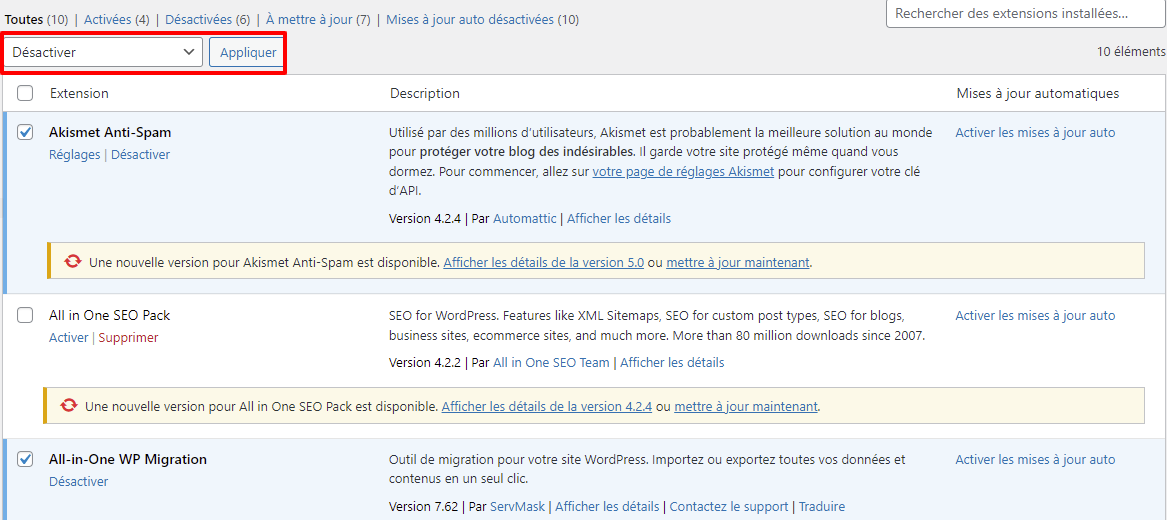This screenshot has height=520, width=1167.
Task: Uncheck the All-in-One WP Migration checkbox
Action: tap(25, 460)
